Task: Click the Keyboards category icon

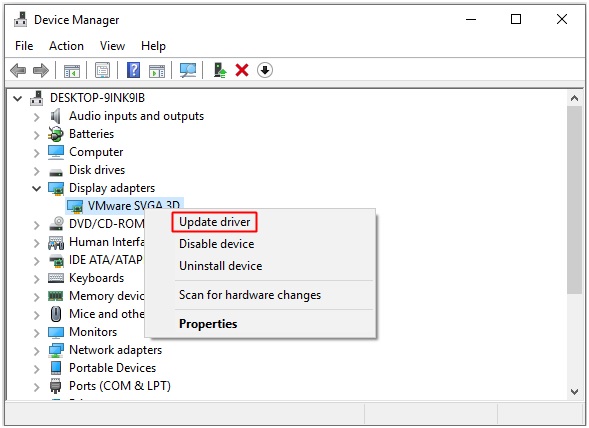Action: click(x=56, y=278)
